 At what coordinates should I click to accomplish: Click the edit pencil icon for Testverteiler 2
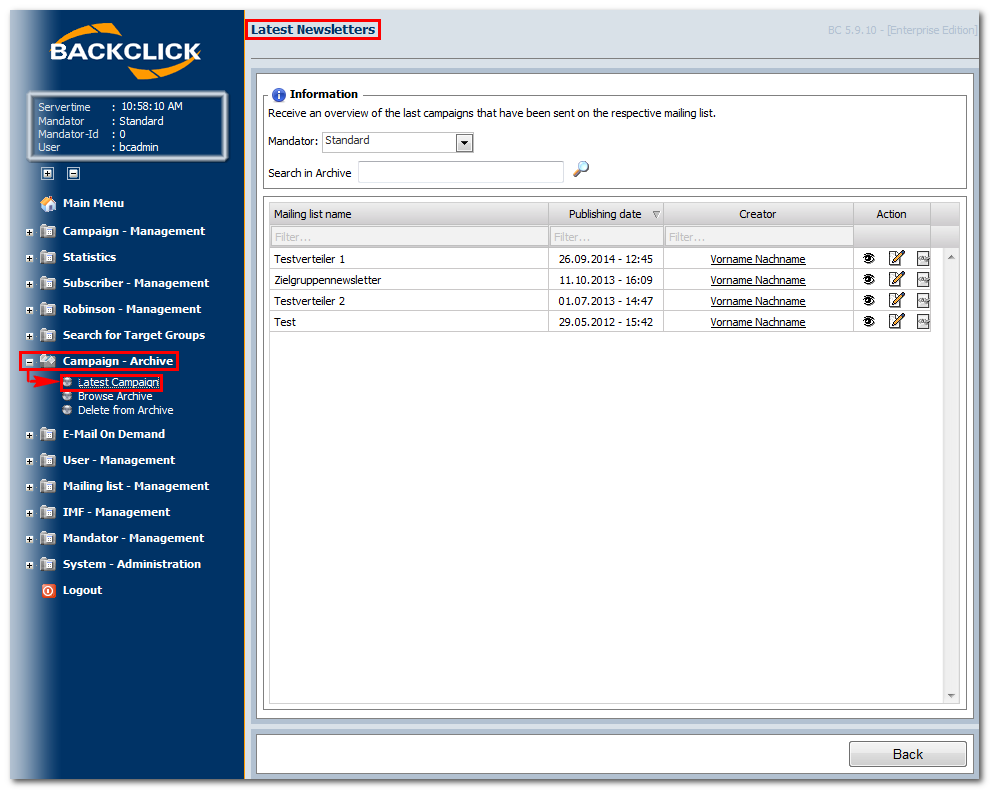897,300
